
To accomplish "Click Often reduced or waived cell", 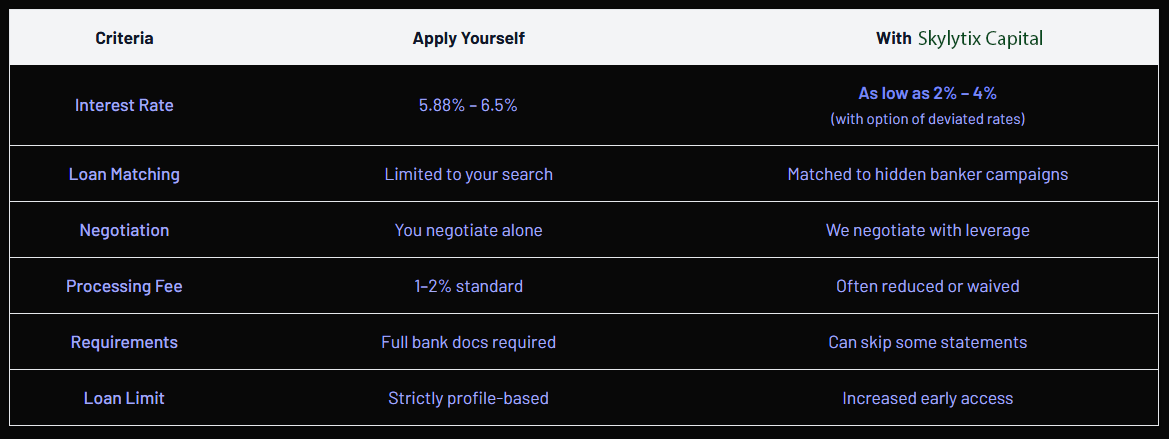I will (x=927, y=286).
